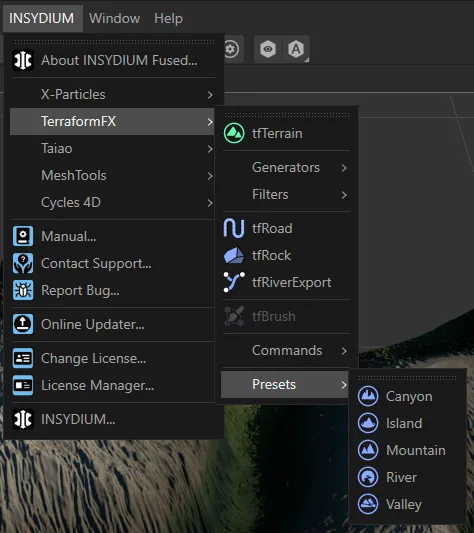474x533 pixels.
Task: Click Presets submenu tear-off dotted handle
Action: coord(407,377)
